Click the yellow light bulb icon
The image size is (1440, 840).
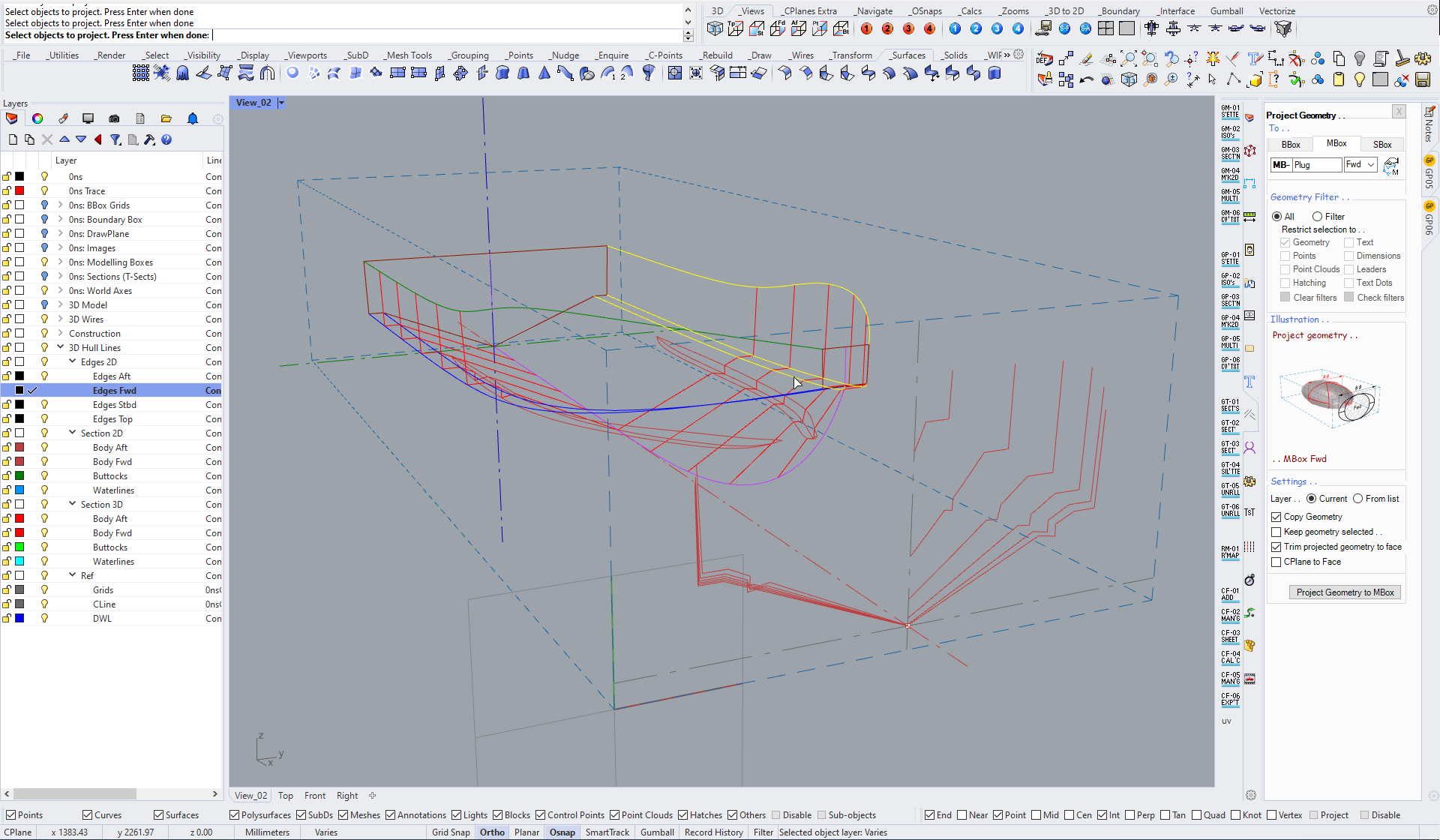click(x=1360, y=79)
